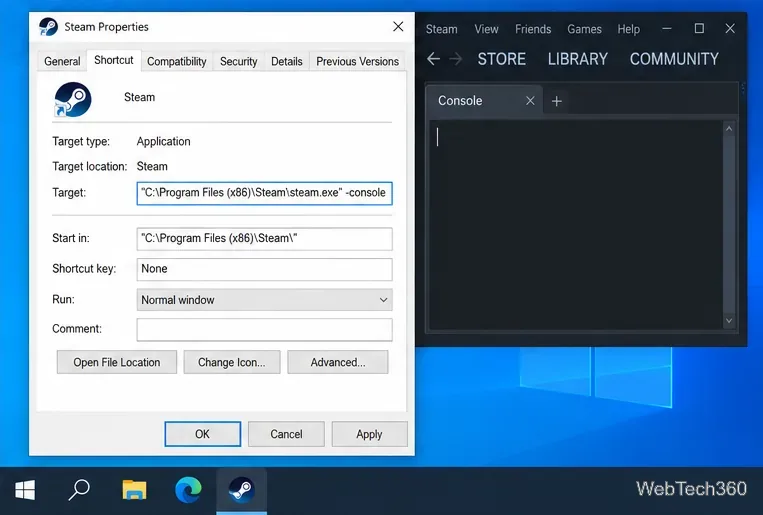Close the Steam window
The width and height of the screenshot is (763, 515).
(x=730, y=29)
